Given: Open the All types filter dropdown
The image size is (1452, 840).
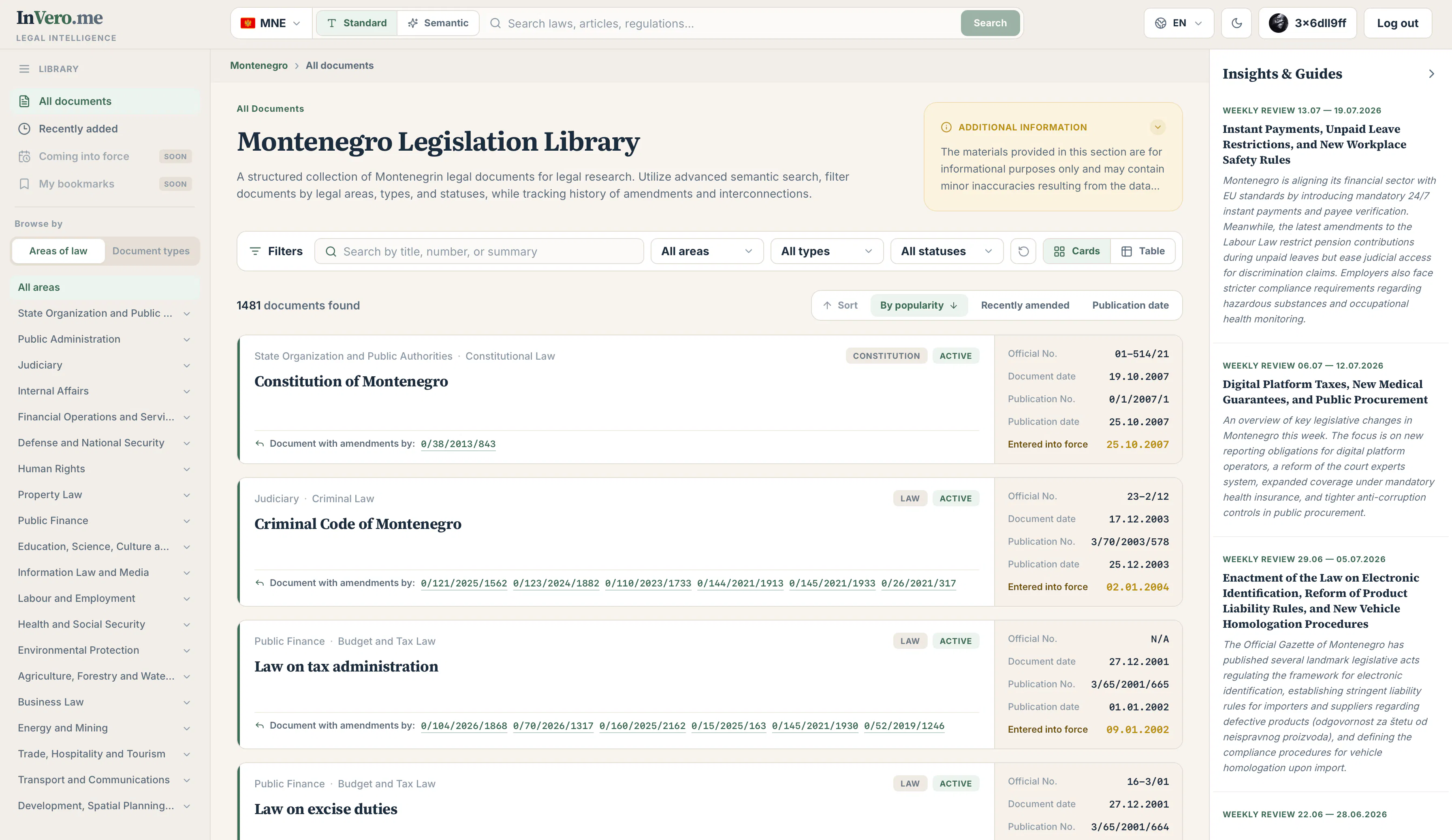Looking at the screenshot, I should [827, 251].
